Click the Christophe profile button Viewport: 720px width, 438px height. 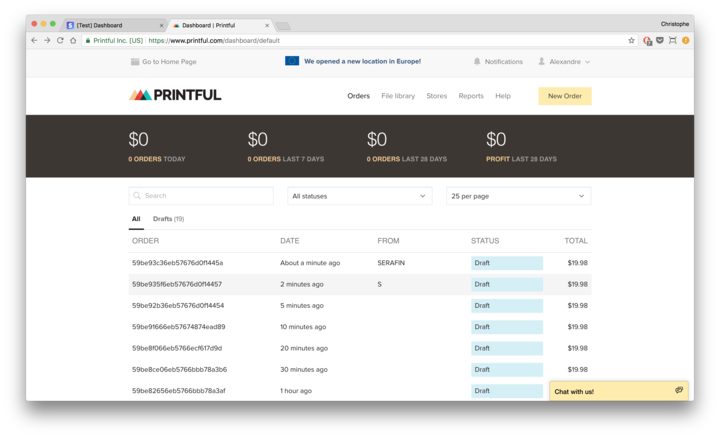[x=675, y=24]
